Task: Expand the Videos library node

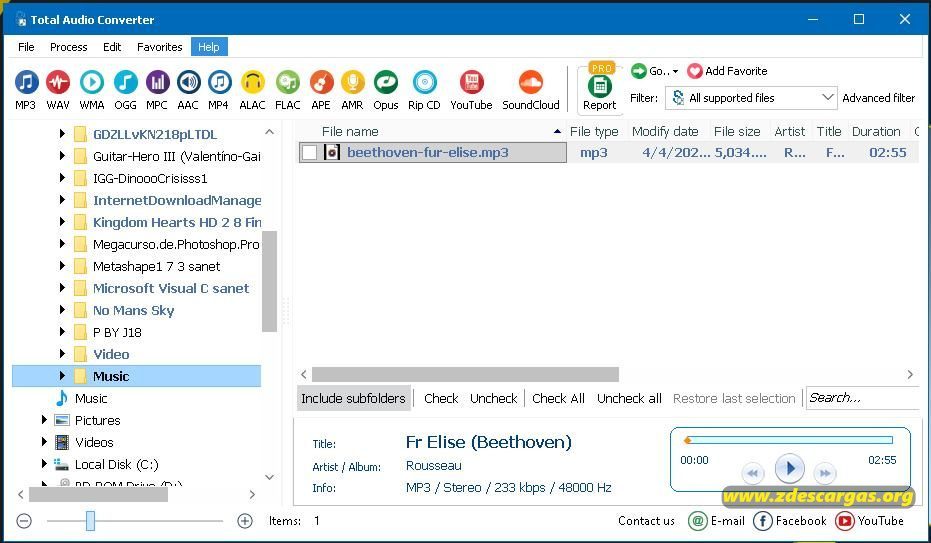Action: [44, 442]
